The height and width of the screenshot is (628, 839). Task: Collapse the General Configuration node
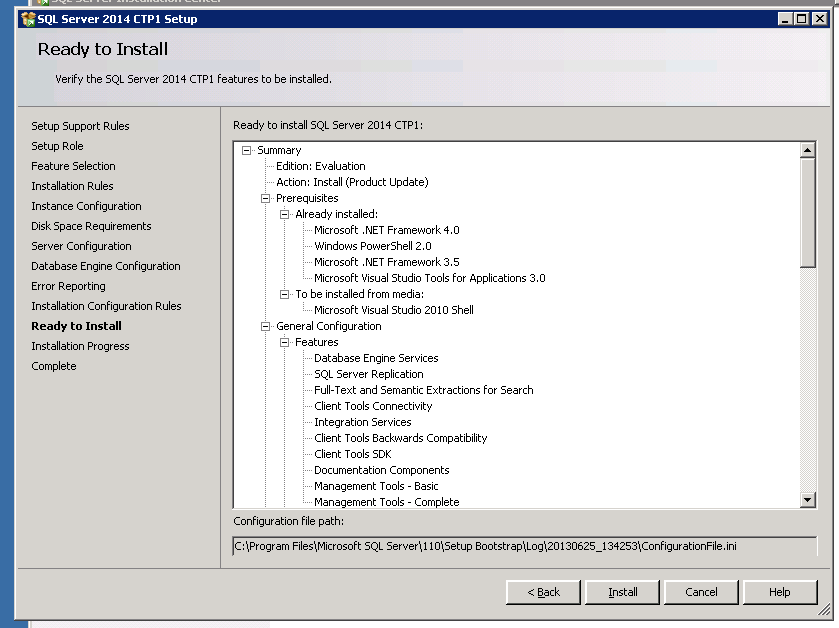pos(266,326)
